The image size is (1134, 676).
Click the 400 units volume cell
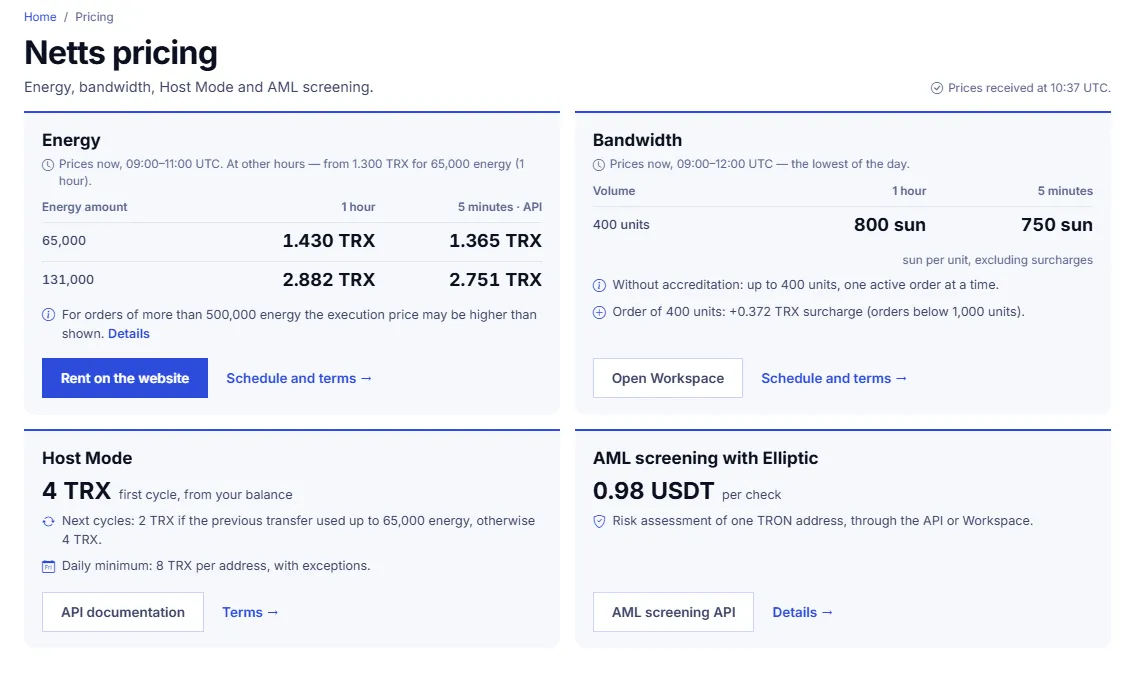tap(621, 225)
